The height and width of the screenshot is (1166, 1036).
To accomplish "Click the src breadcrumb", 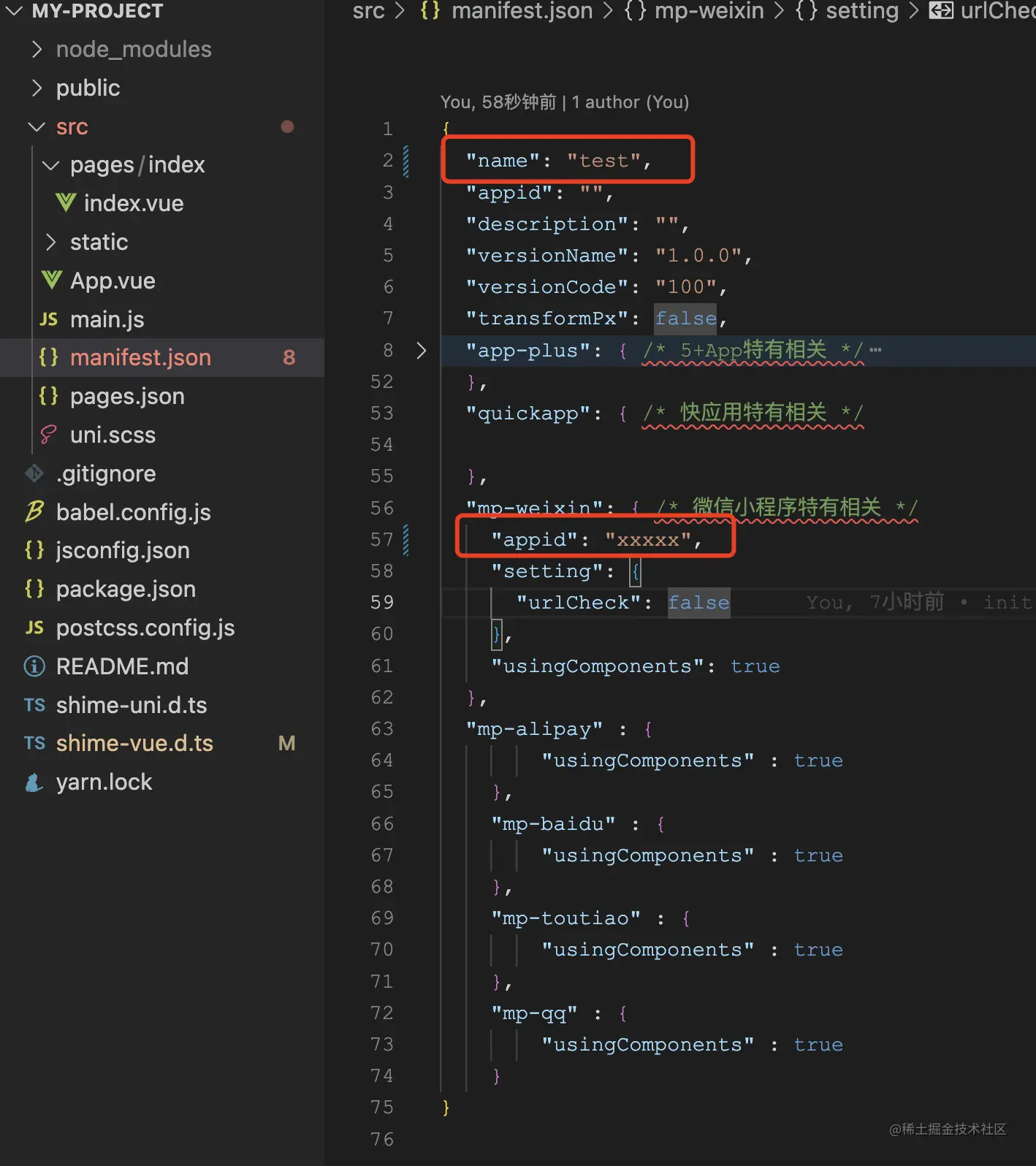I will (368, 11).
